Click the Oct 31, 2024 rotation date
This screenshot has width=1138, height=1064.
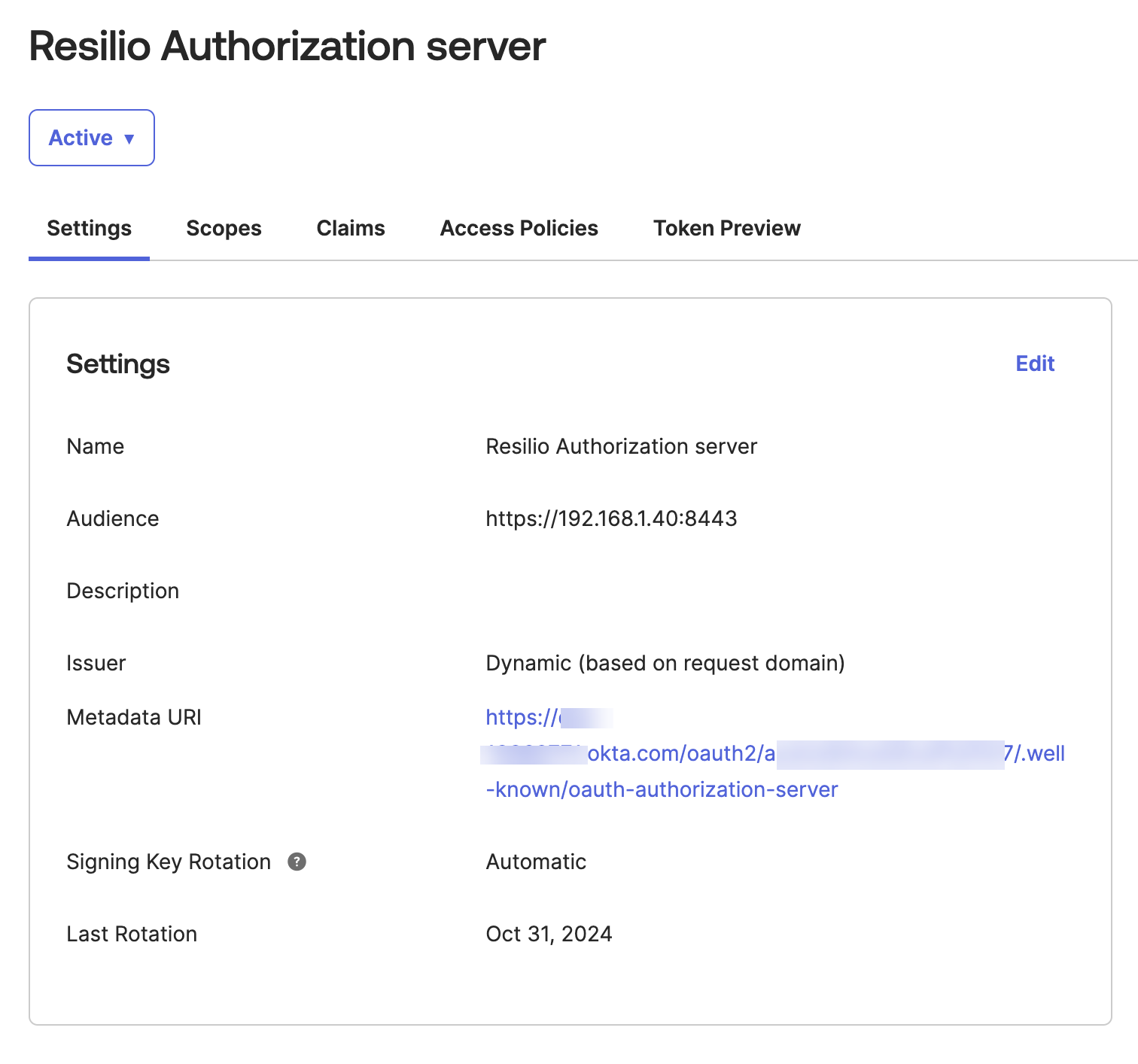click(549, 934)
